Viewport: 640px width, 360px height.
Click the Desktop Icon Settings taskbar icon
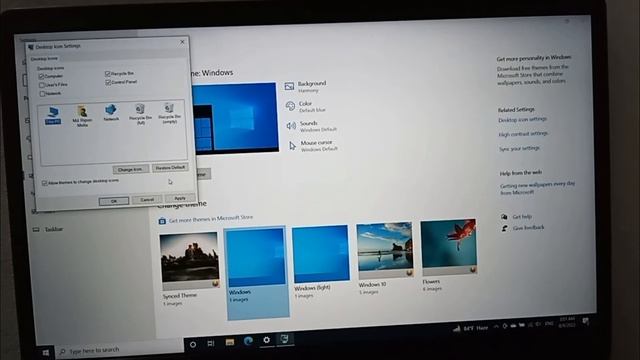284,338
